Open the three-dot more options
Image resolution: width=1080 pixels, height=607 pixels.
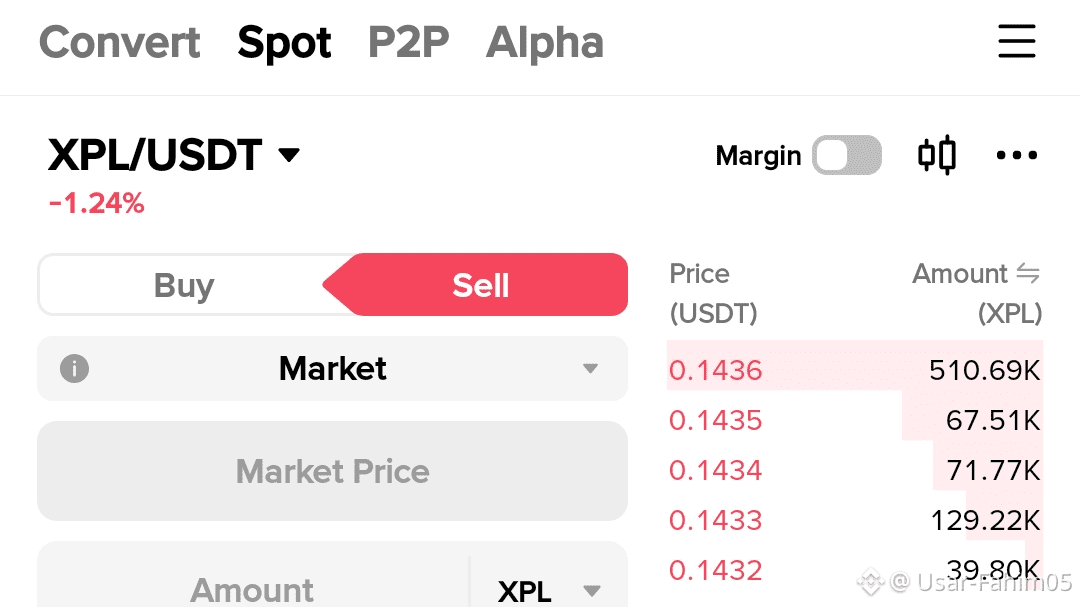point(1017,156)
